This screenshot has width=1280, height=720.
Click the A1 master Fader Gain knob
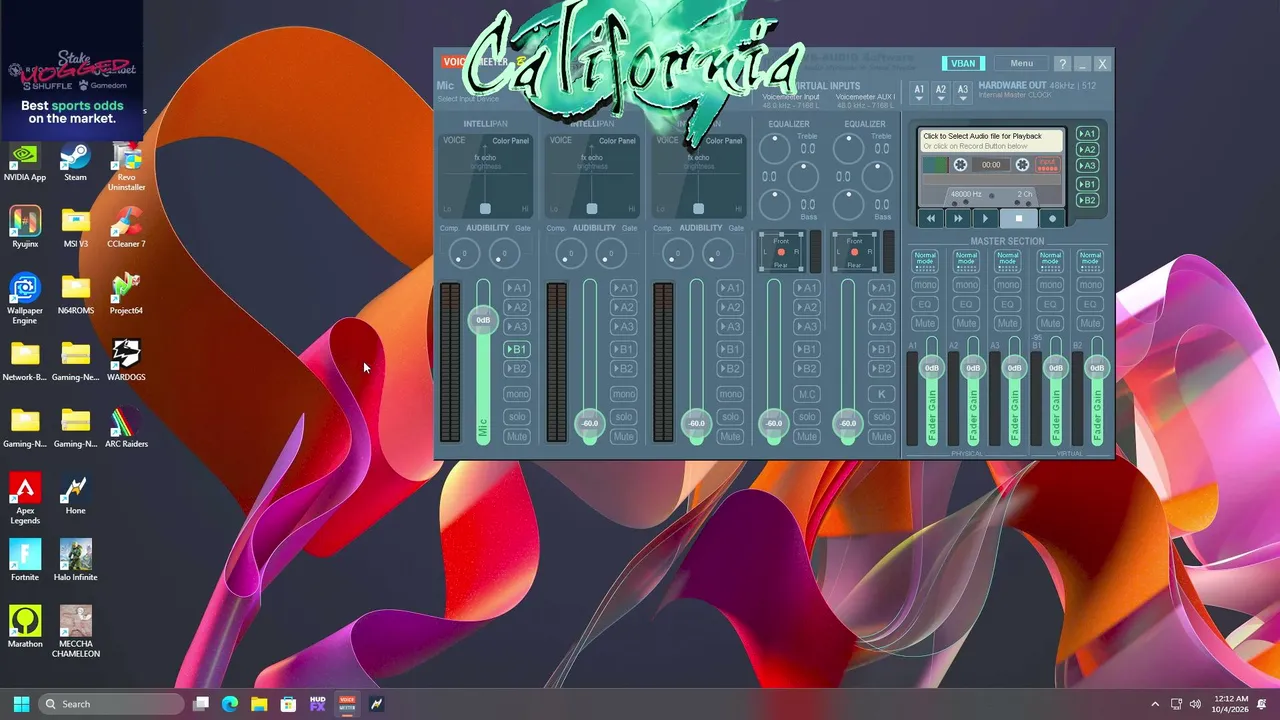click(x=932, y=368)
